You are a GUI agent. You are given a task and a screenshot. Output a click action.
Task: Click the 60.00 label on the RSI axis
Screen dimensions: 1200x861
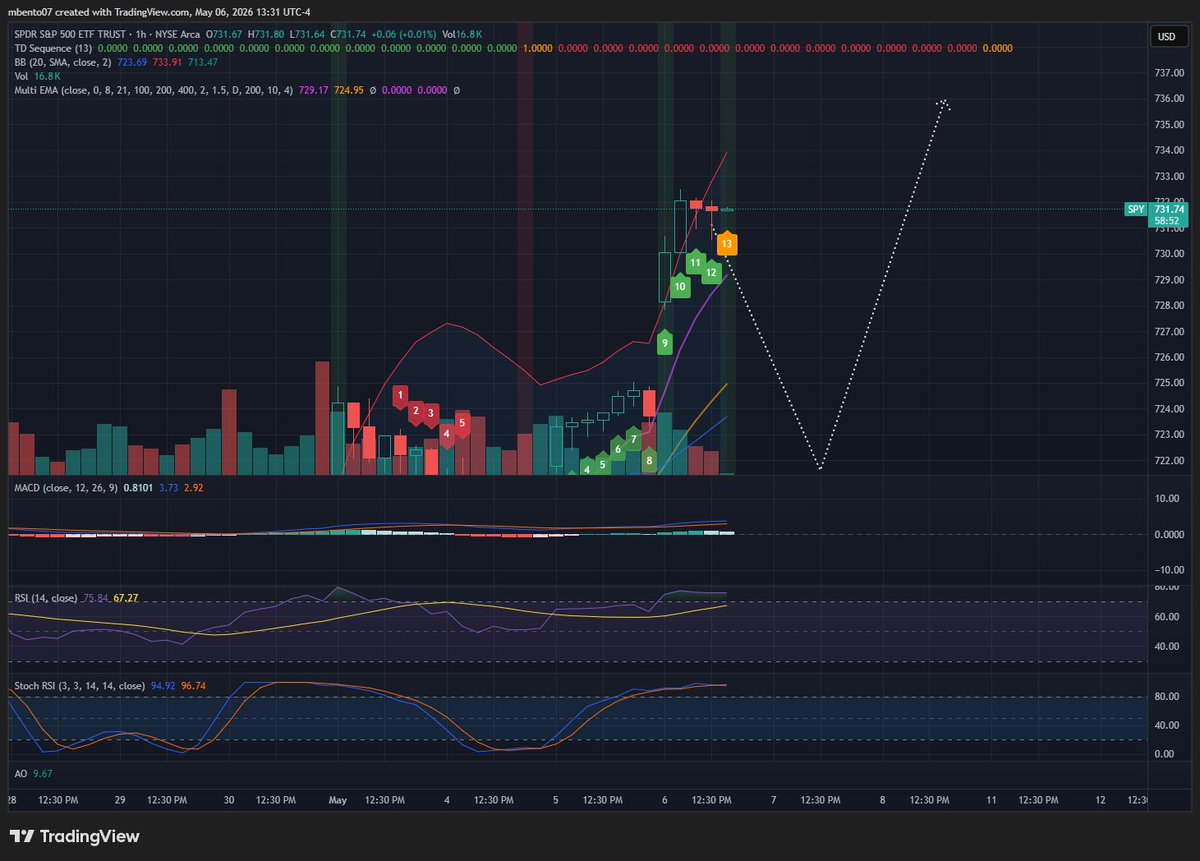point(1168,617)
